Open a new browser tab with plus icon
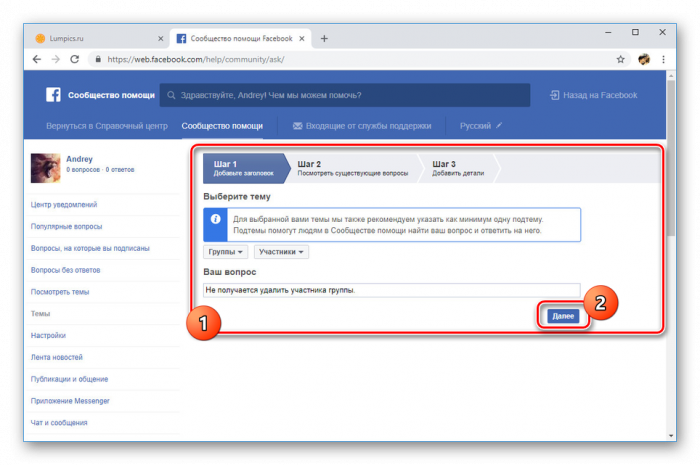Viewport: 700px width, 465px height. (324, 38)
